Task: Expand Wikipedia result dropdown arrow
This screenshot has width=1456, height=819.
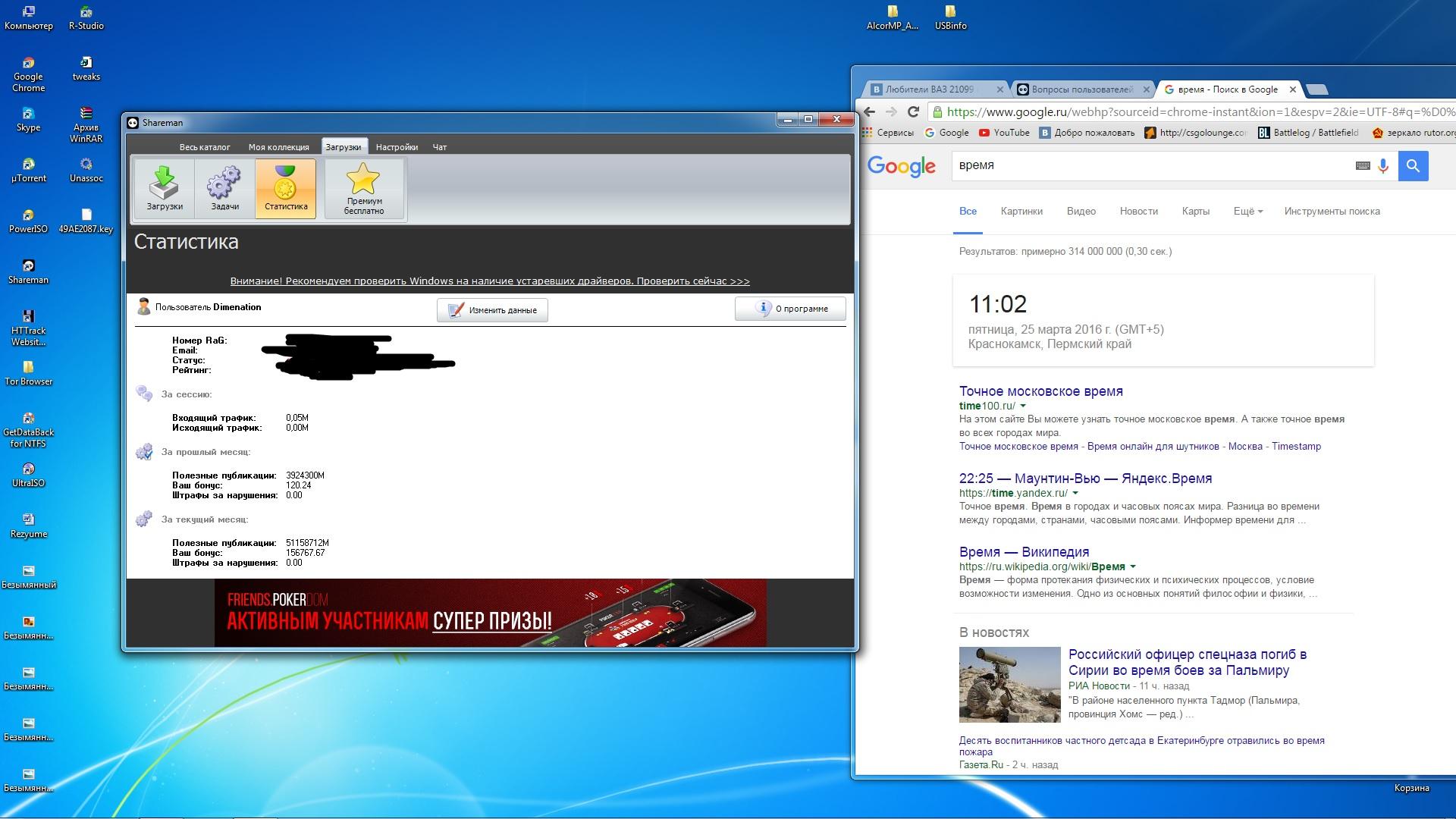Action: [x=1133, y=567]
